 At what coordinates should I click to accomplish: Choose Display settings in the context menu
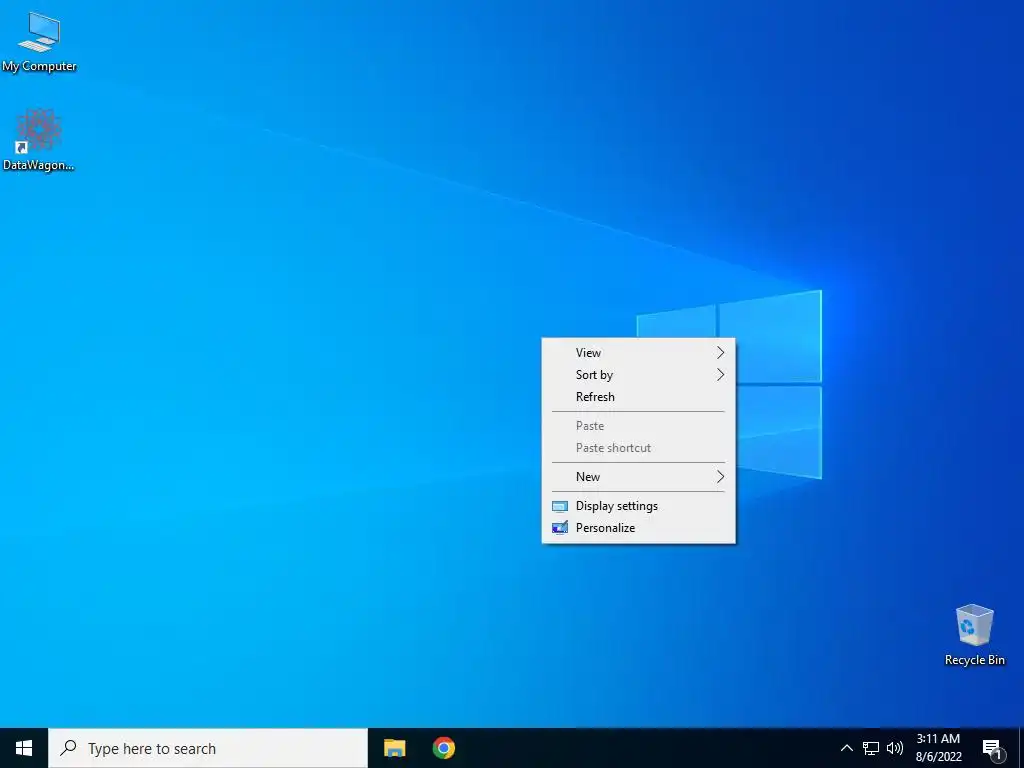point(639,506)
